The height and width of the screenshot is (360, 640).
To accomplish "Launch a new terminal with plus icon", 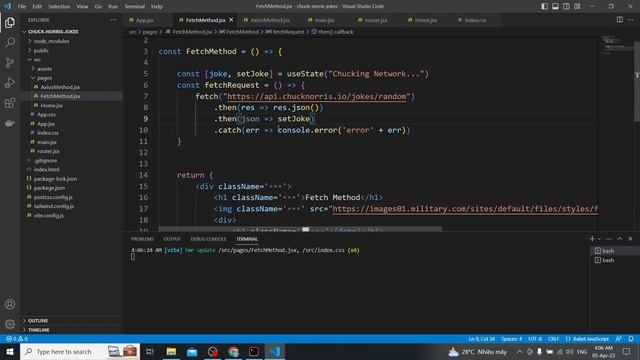I will click(x=592, y=239).
